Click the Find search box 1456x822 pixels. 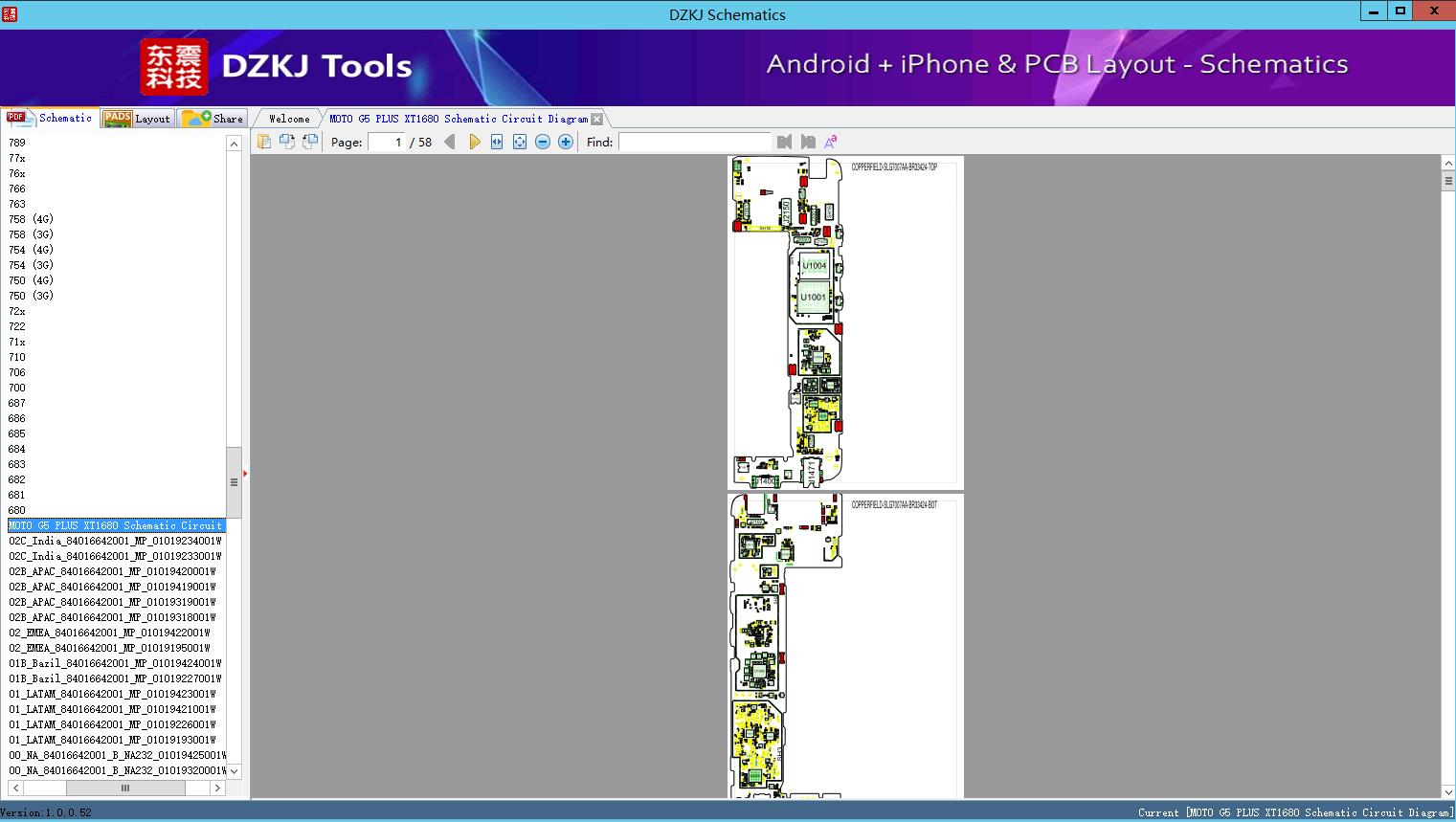click(694, 142)
